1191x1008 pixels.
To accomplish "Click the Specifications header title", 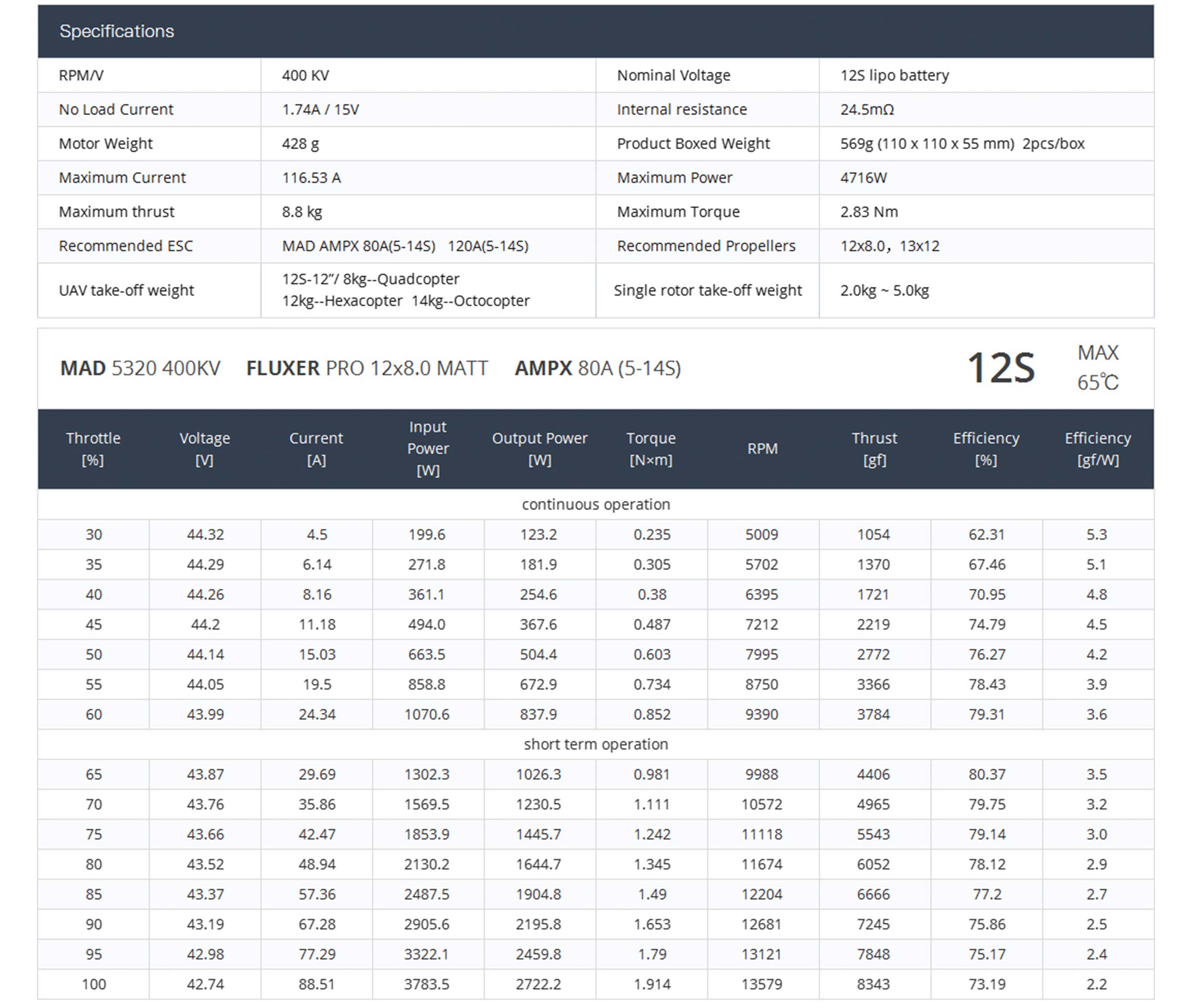I will [117, 31].
